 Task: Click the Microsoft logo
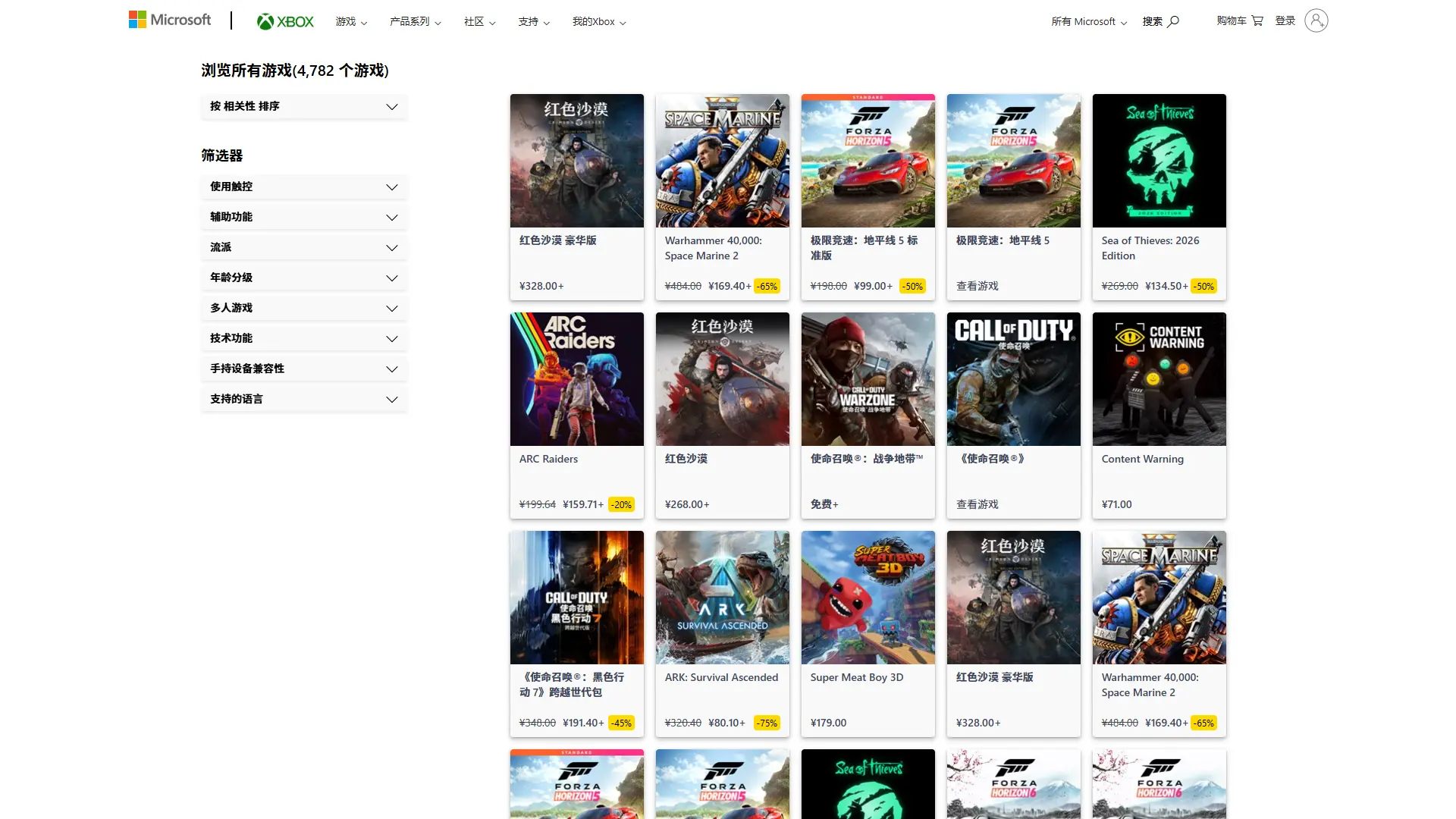(x=170, y=20)
